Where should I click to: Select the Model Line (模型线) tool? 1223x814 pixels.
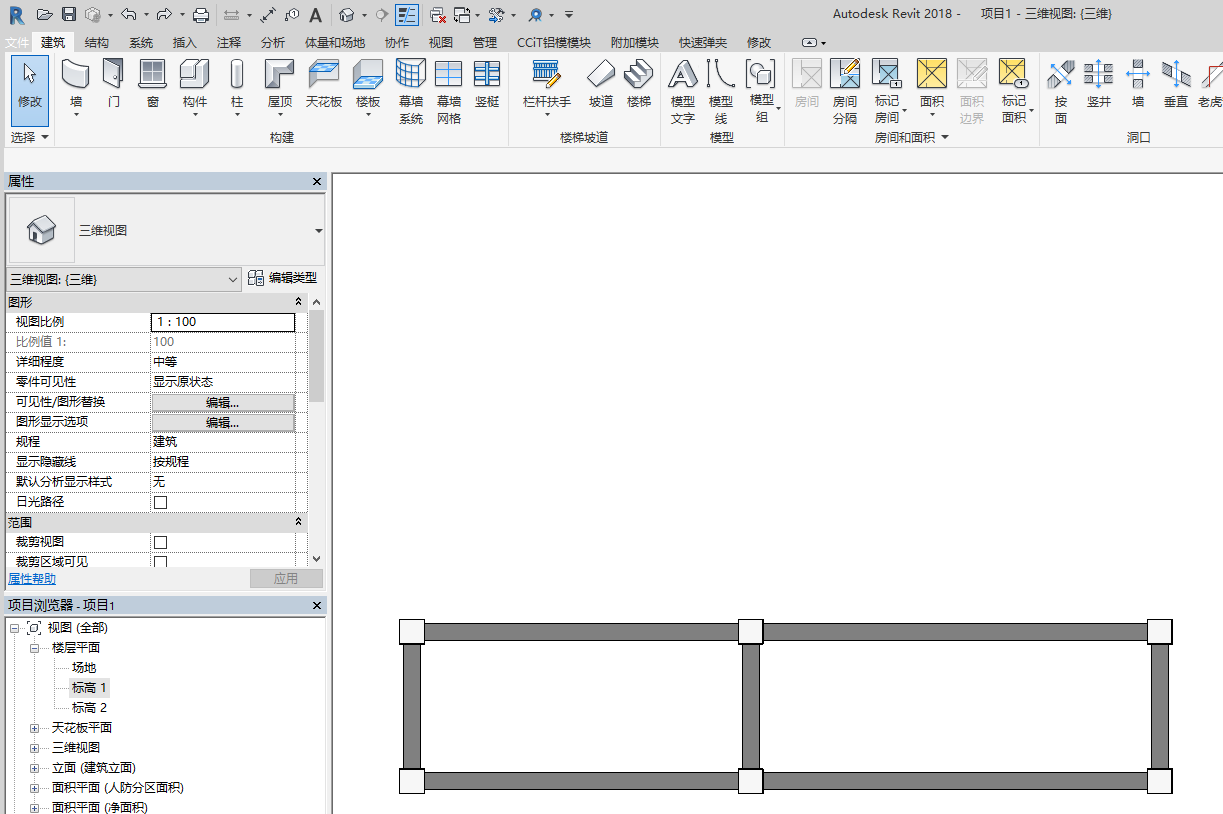[x=721, y=90]
